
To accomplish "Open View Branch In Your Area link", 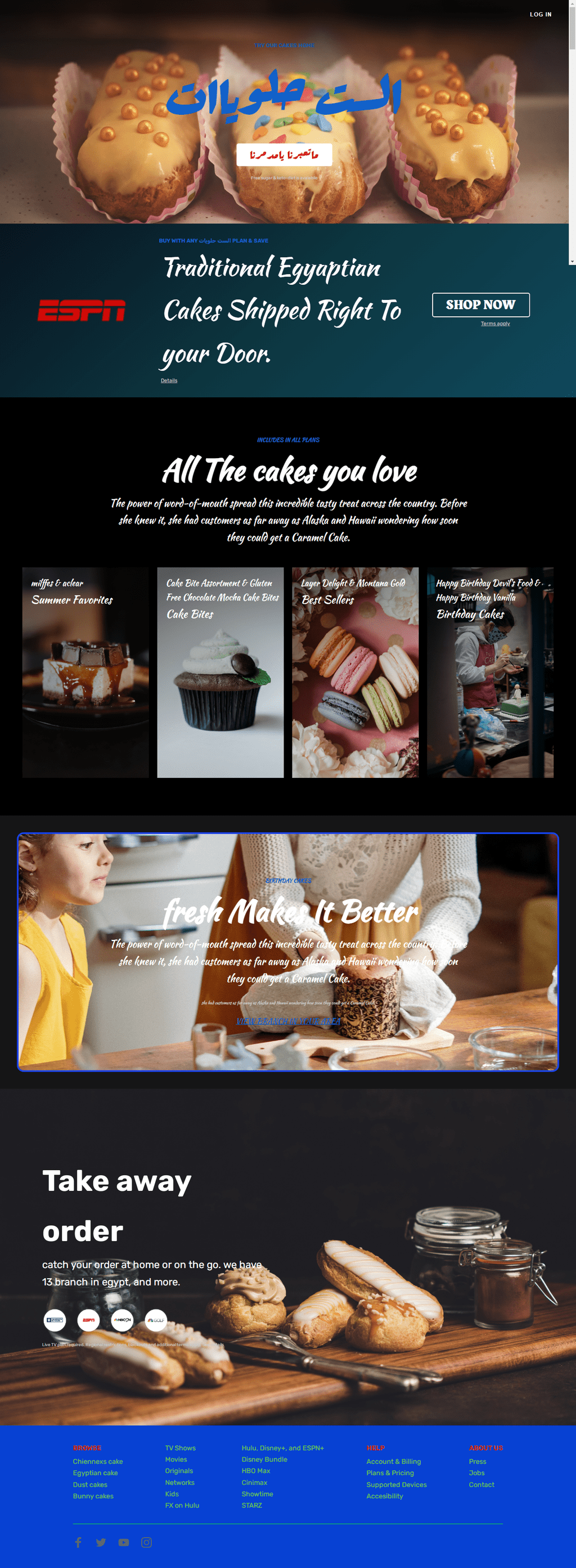I will (289, 1020).
